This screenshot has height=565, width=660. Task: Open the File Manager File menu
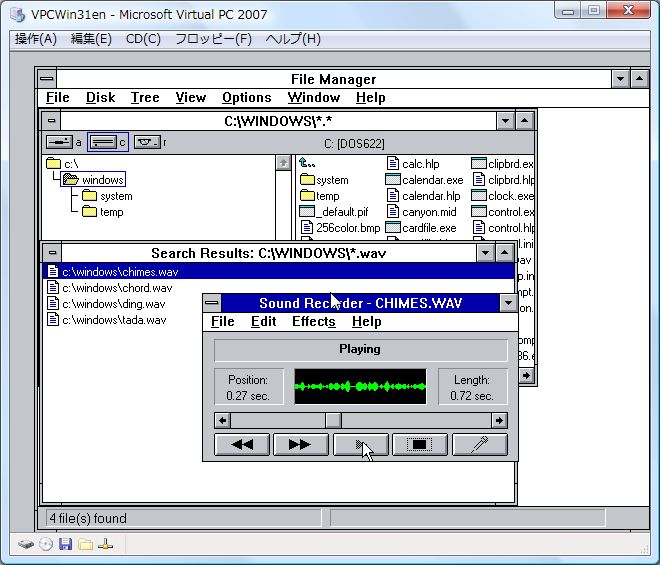pos(58,97)
